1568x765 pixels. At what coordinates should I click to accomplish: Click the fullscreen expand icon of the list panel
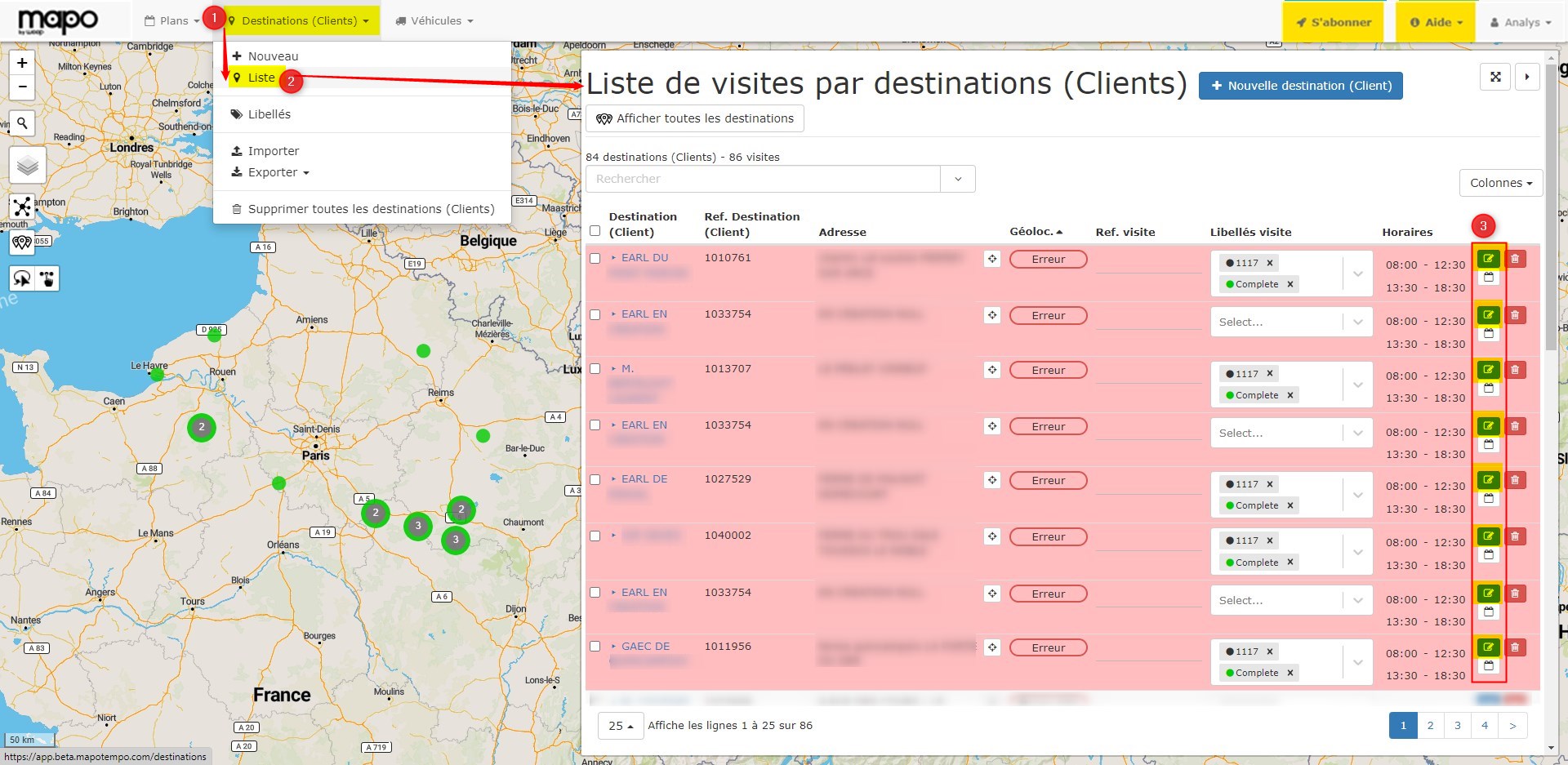point(1495,77)
